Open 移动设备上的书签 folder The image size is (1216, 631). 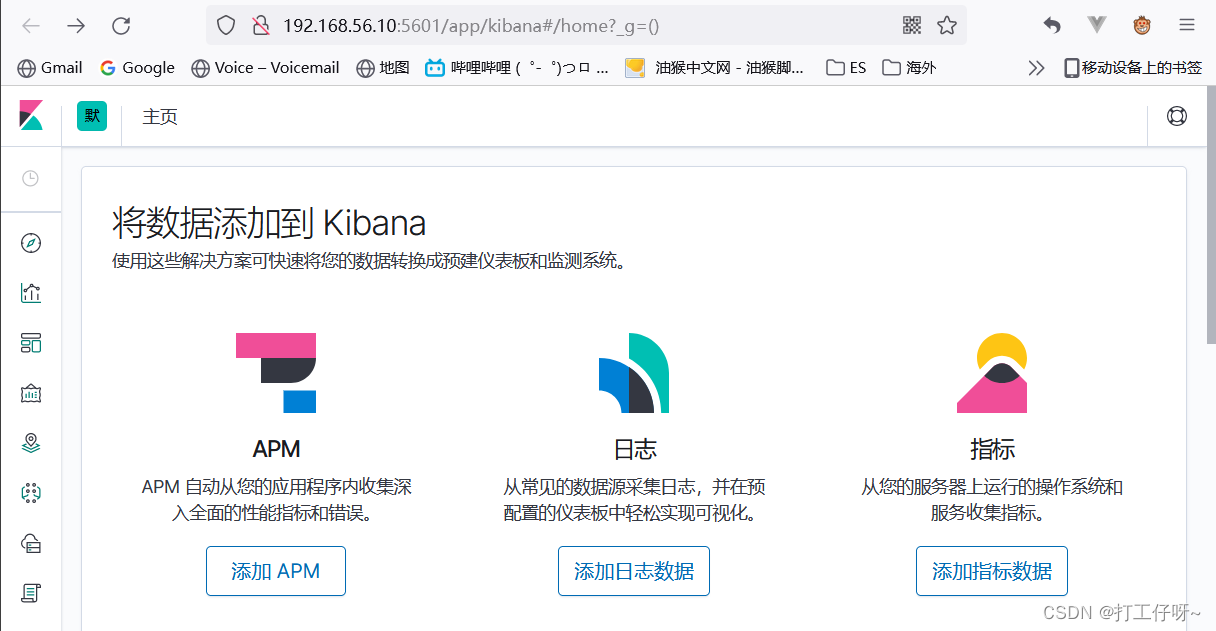[x=1133, y=68]
